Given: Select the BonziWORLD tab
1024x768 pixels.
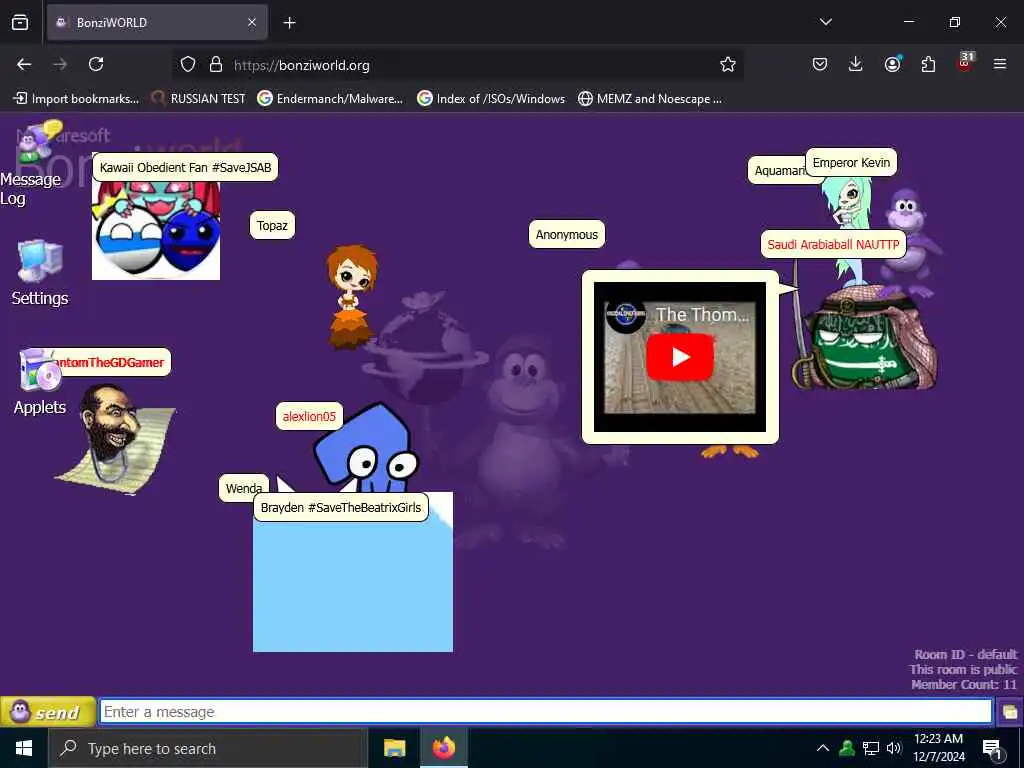Looking at the screenshot, I should (157, 22).
